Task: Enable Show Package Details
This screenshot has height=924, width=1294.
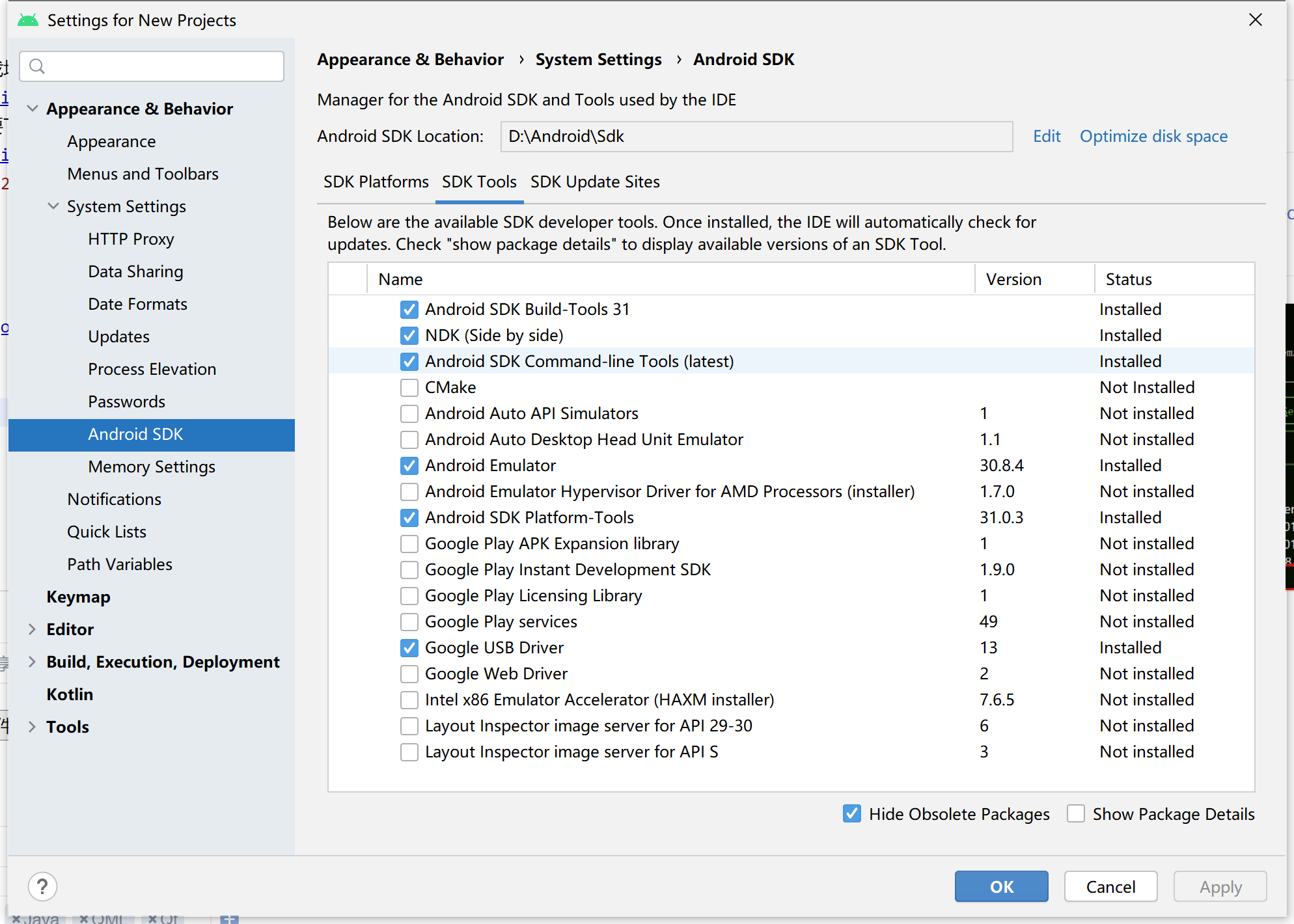Action: (x=1076, y=813)
